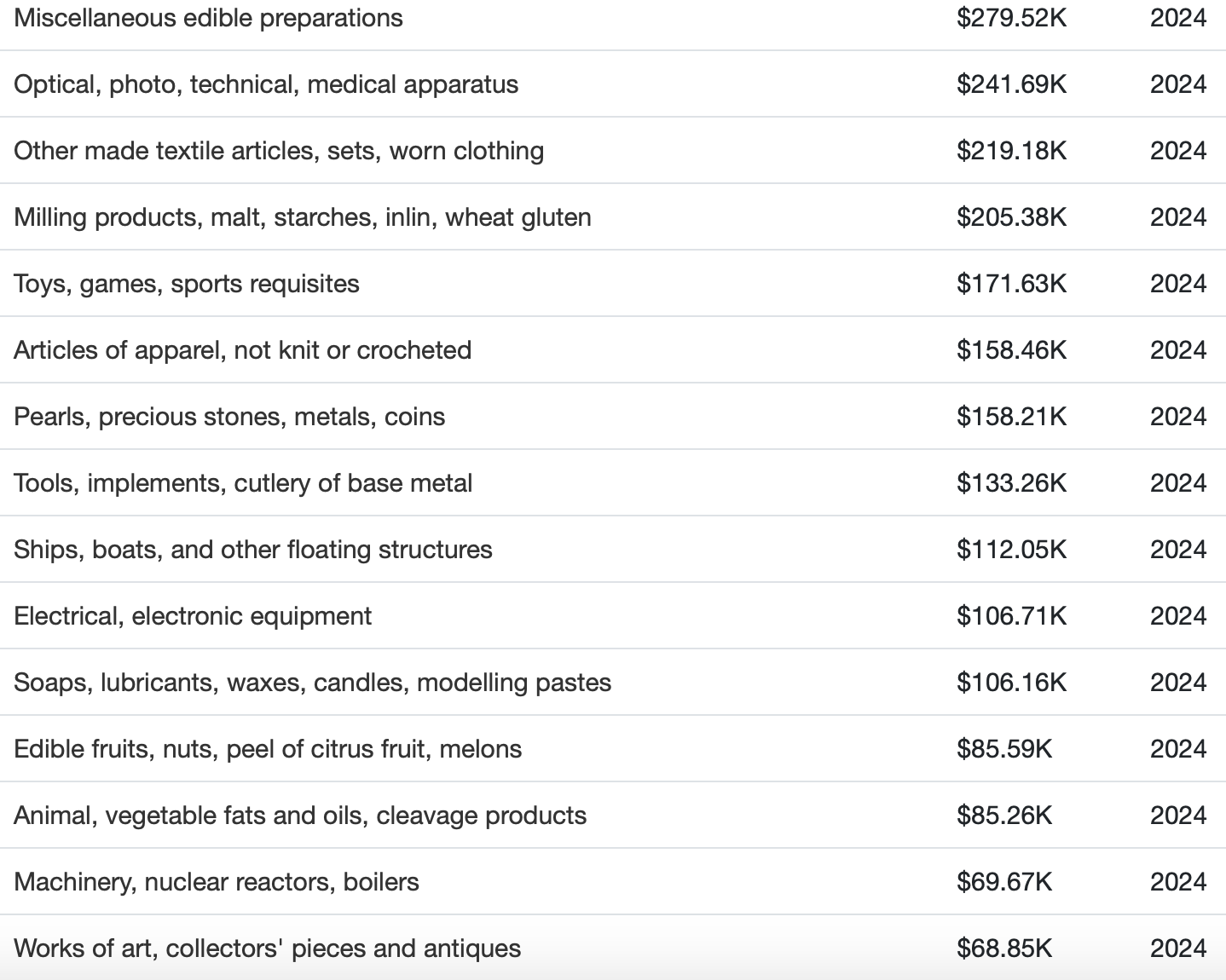Image resolution: width=1226 pixels, height=980 pixels.
Task: Open Articles of apparel, not knit or crocheted
Action: coord(243,350)
